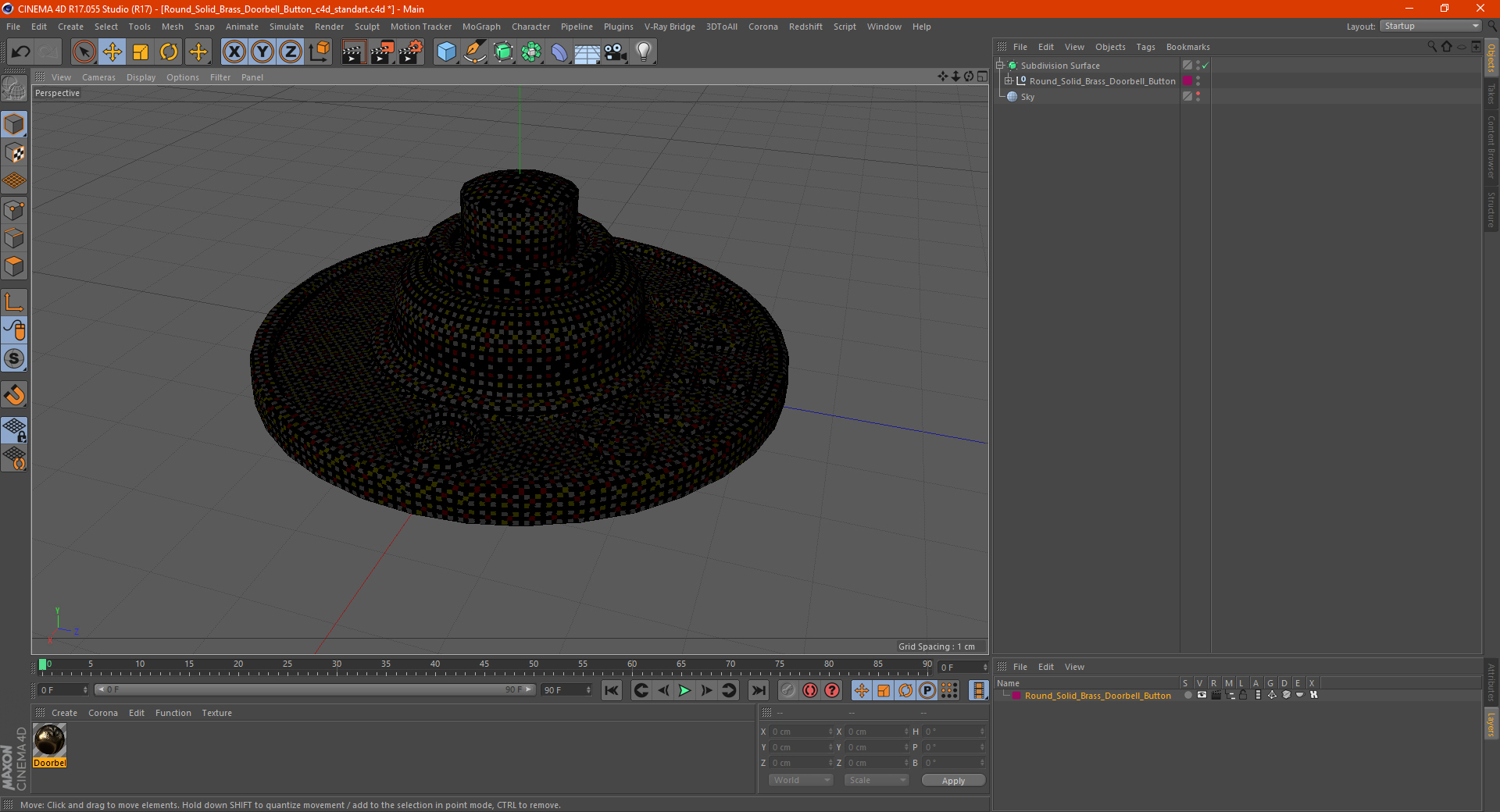Open the File menu
Image resolution: width=1500 pixels, height=812 pixels.
[13, 27]
